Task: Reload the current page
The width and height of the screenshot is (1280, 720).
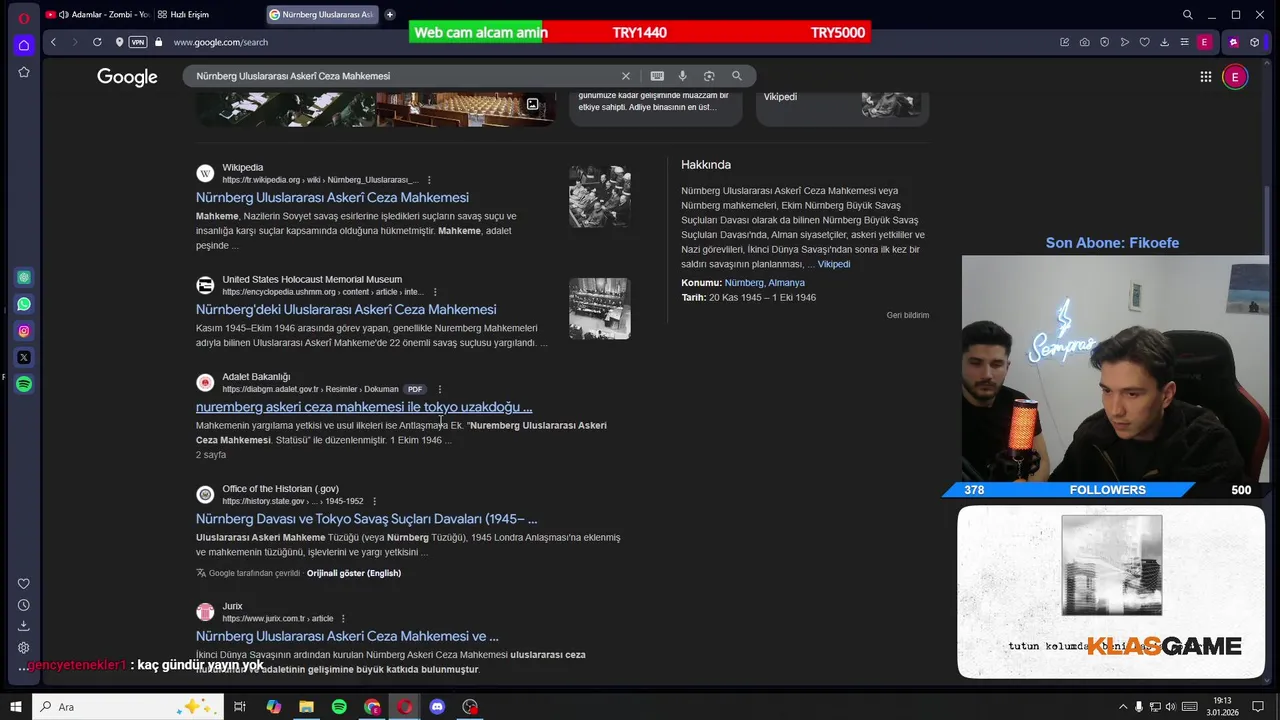Action: (x=97, y=42)
